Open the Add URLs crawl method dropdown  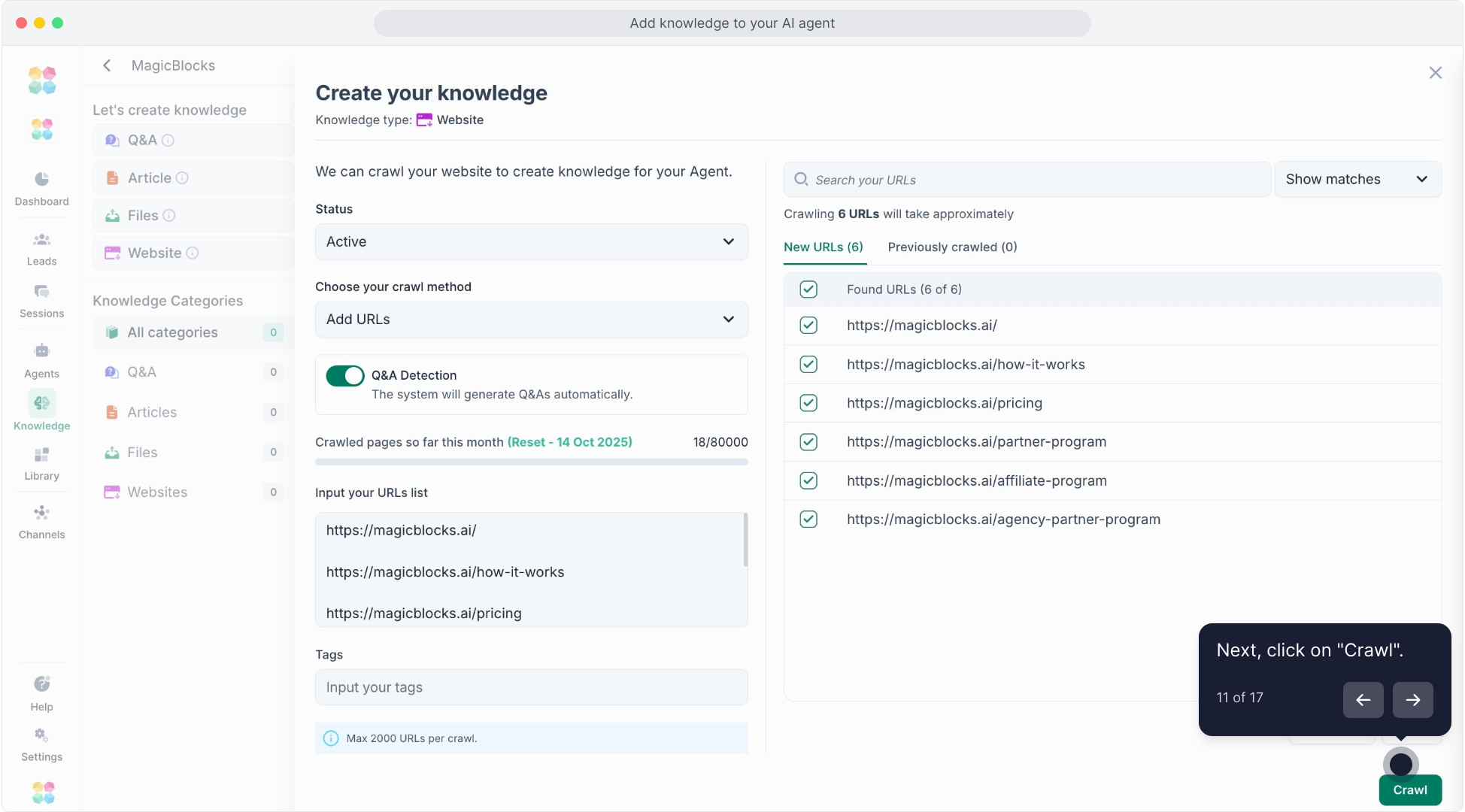coord(531,320)
